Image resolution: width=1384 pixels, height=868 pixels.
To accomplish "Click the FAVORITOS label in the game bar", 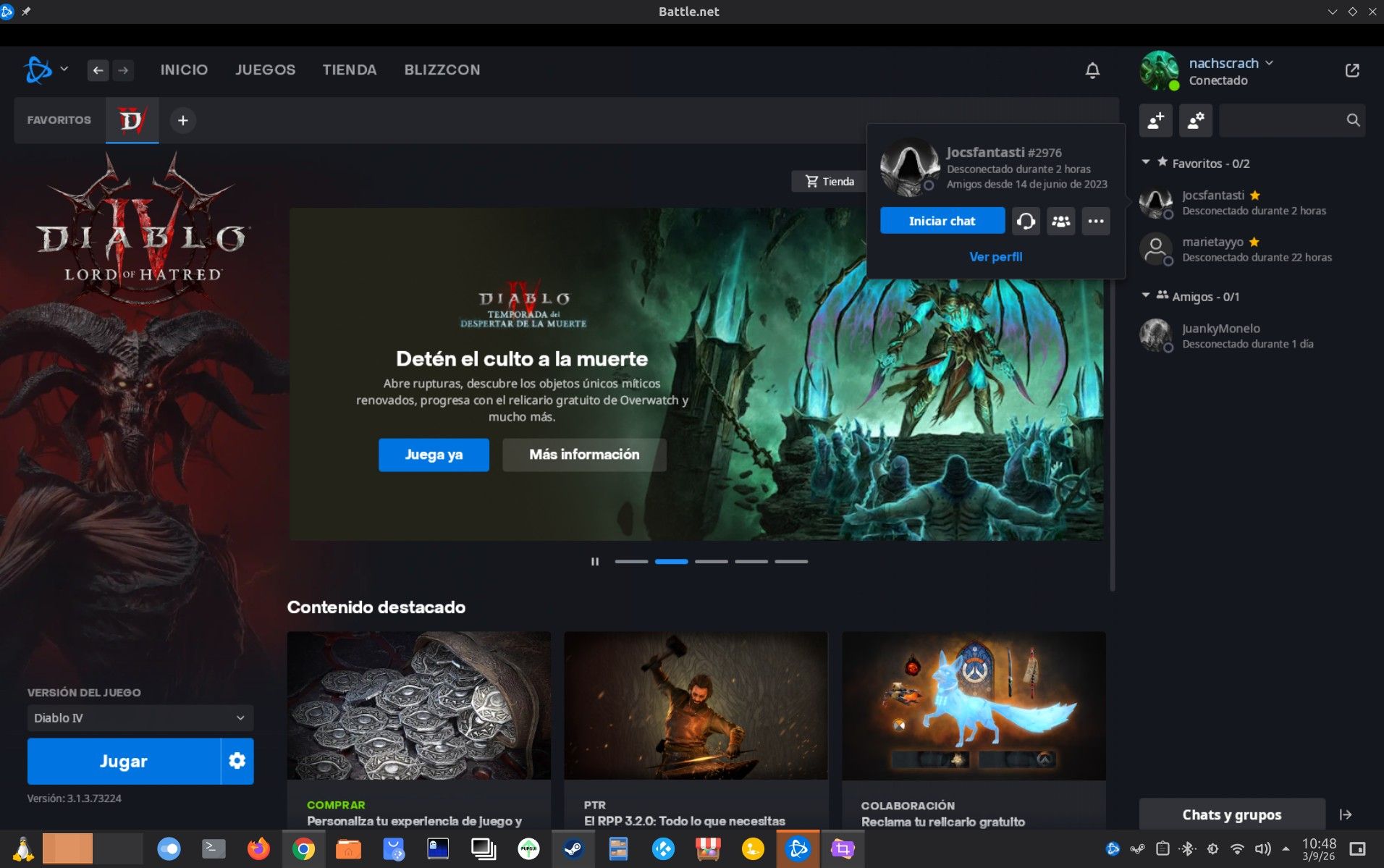I will click(x=59, y=120).
